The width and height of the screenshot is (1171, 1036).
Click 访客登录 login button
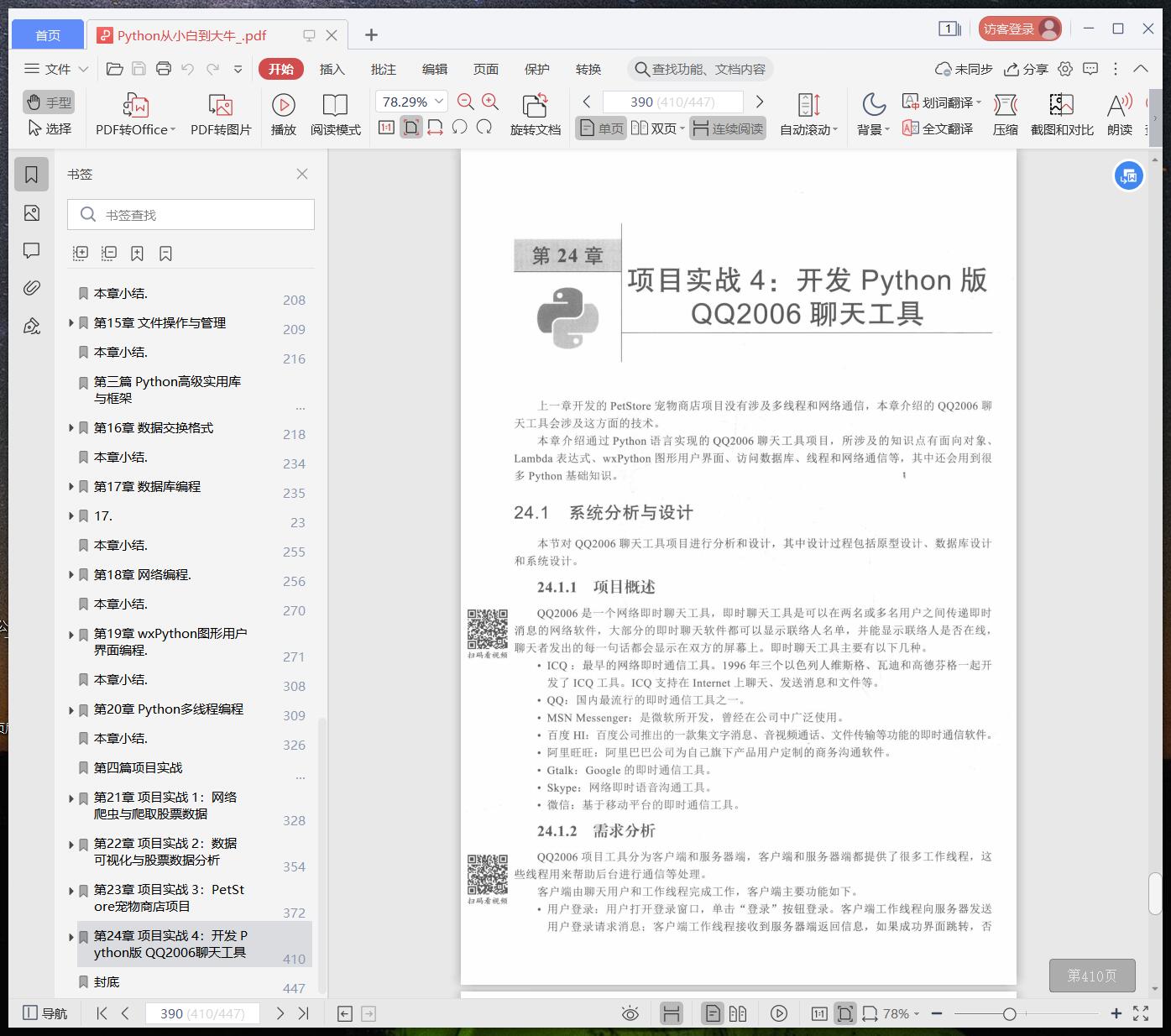(x=1019, y=29)
